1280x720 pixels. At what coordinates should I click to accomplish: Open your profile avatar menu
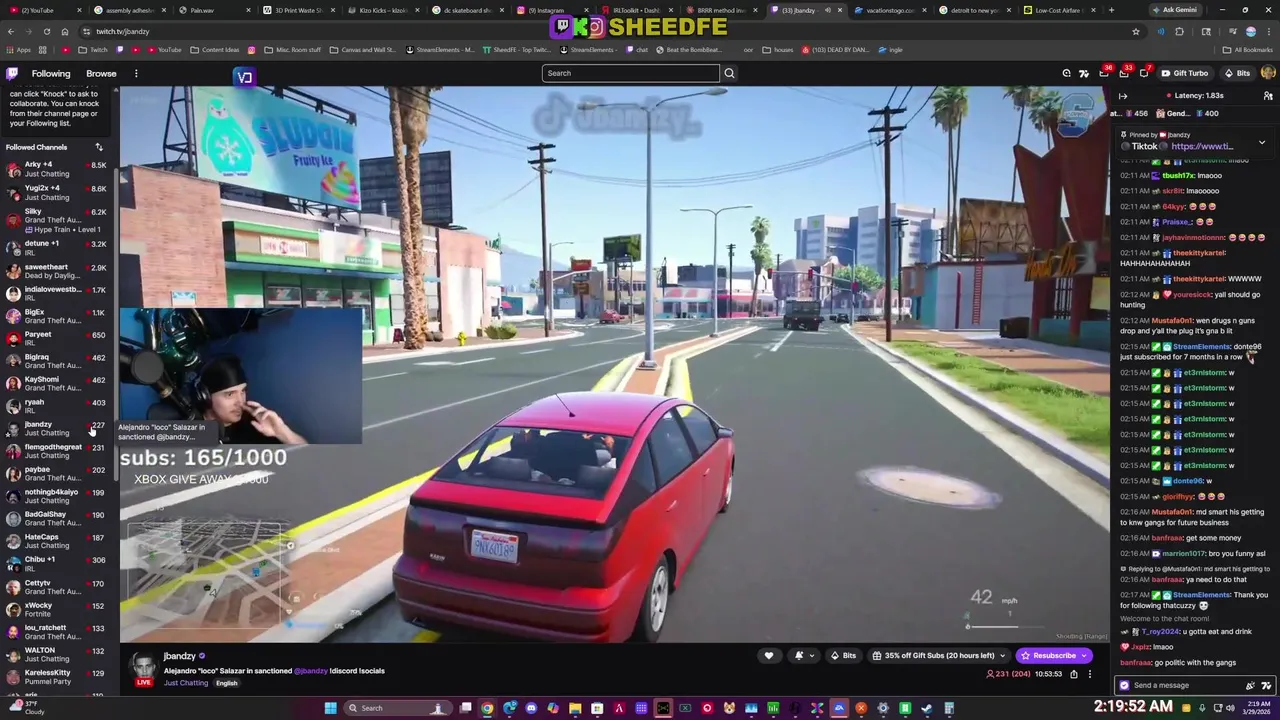1268,73
